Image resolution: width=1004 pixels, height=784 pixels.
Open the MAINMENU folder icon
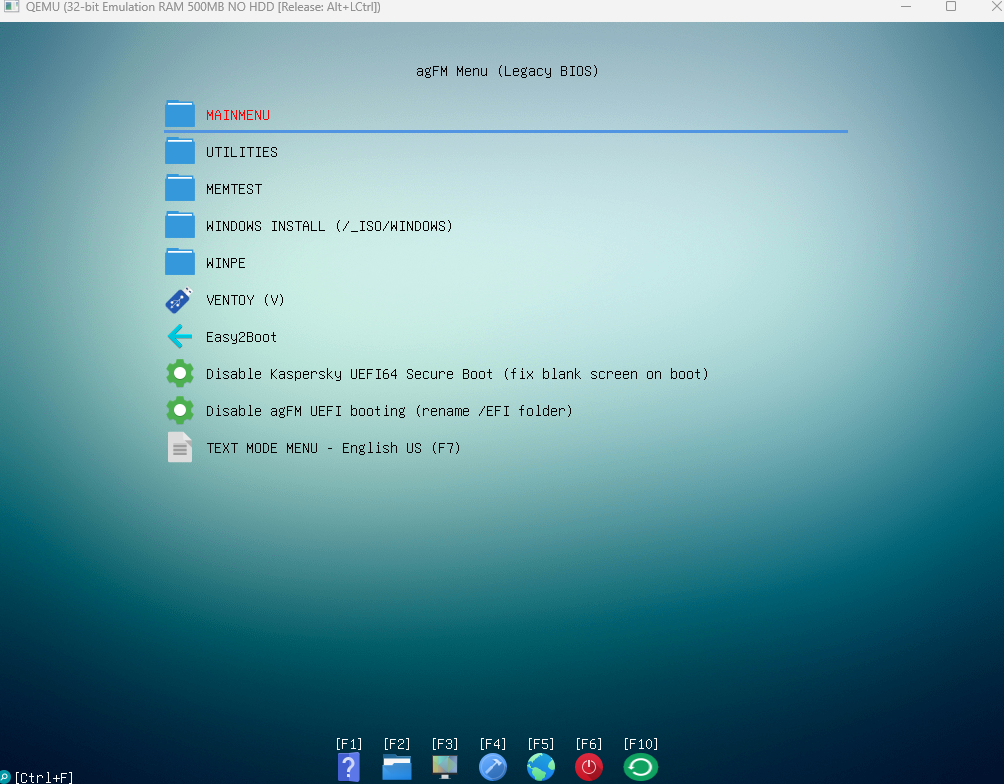[x=180, y=114]
